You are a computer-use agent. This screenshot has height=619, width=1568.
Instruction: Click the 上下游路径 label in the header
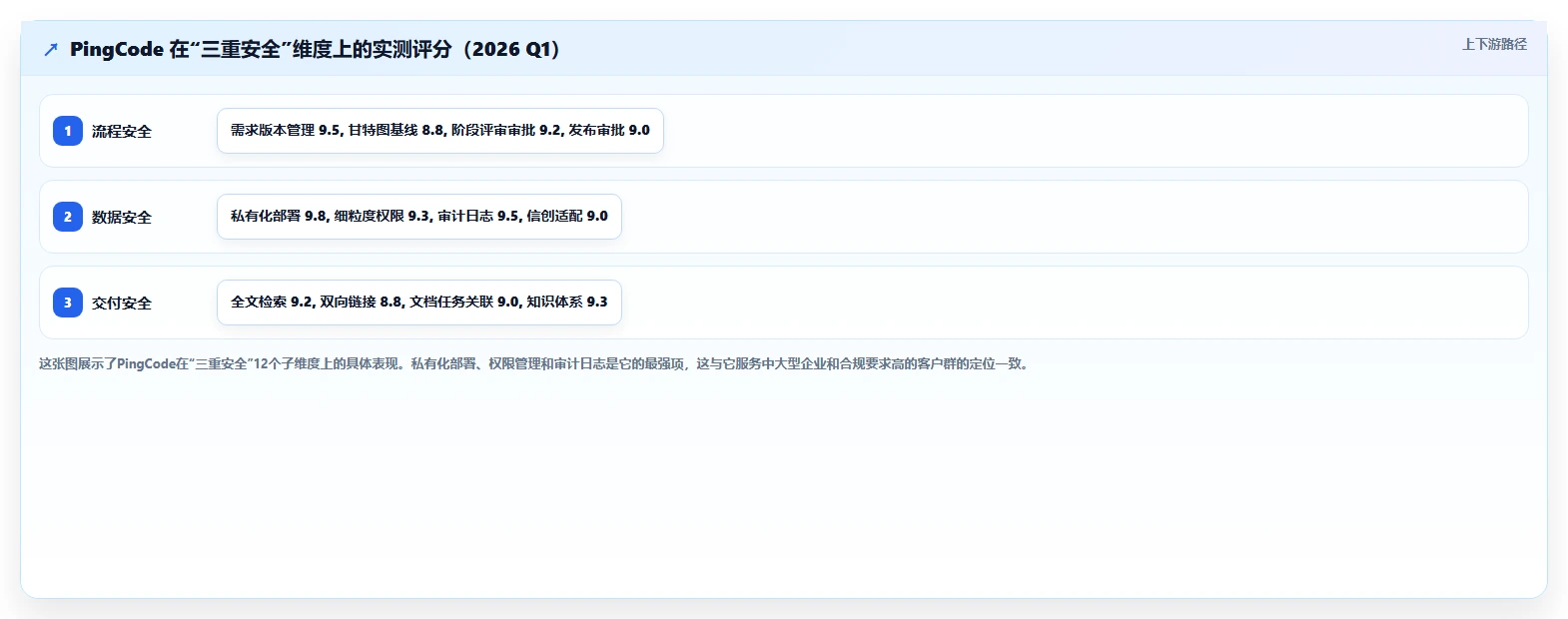[x=1494, y=44]
